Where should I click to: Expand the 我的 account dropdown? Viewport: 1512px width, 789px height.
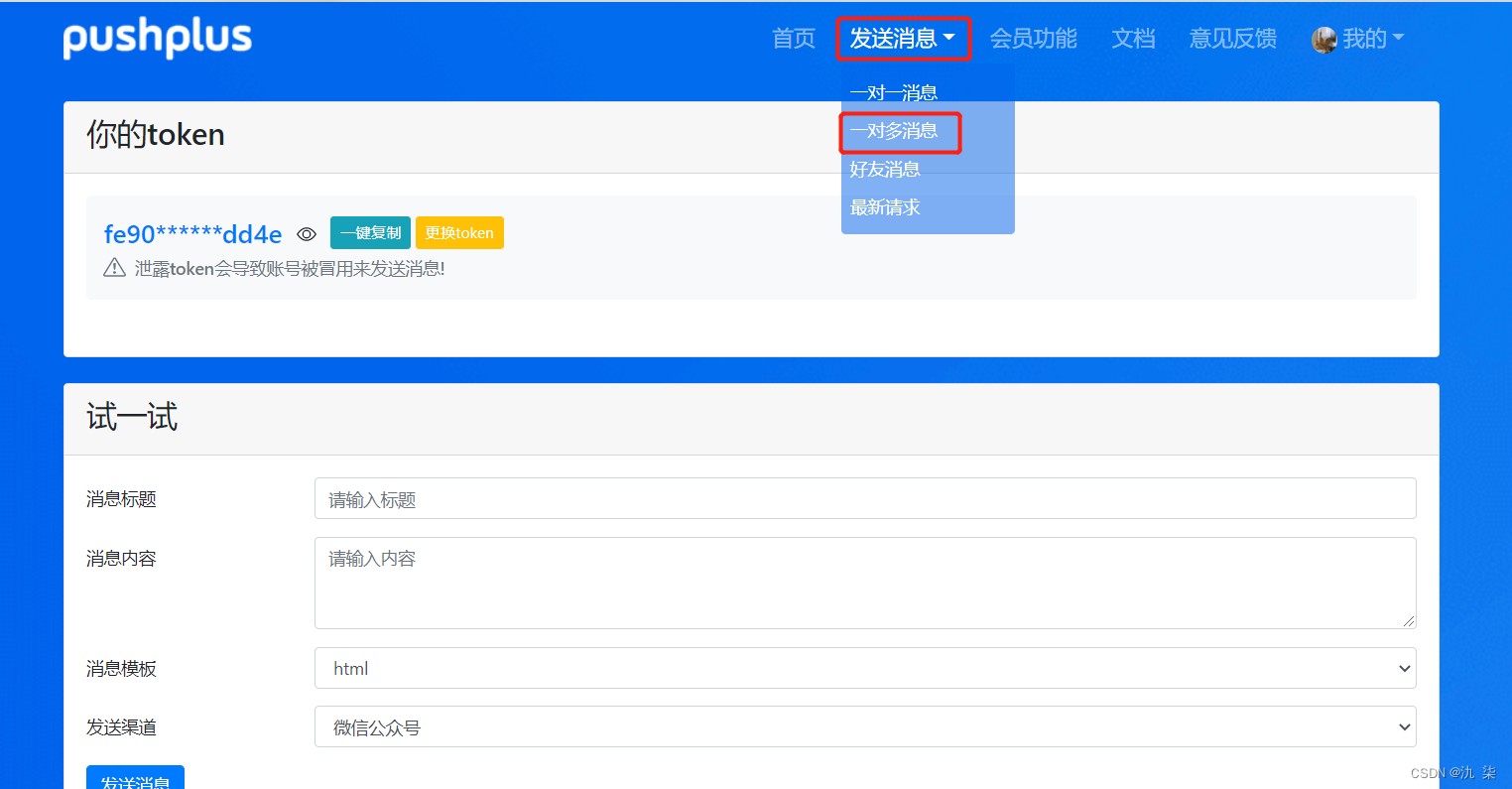[1373, 39]
